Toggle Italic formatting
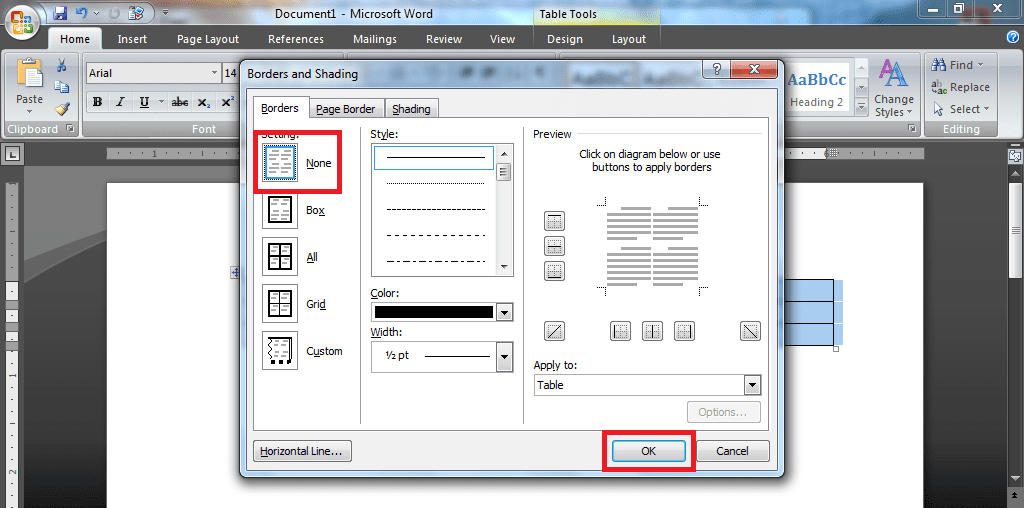Viewport: 1024px width, 508px height. (x=120, y=102)
